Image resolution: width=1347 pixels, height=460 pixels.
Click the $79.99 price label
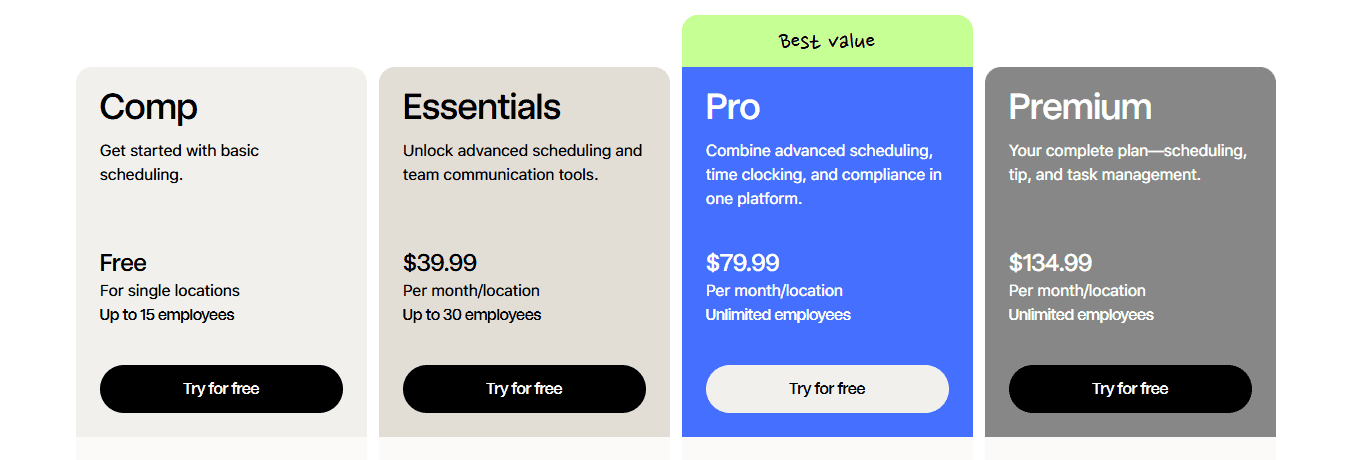[743, 263]
